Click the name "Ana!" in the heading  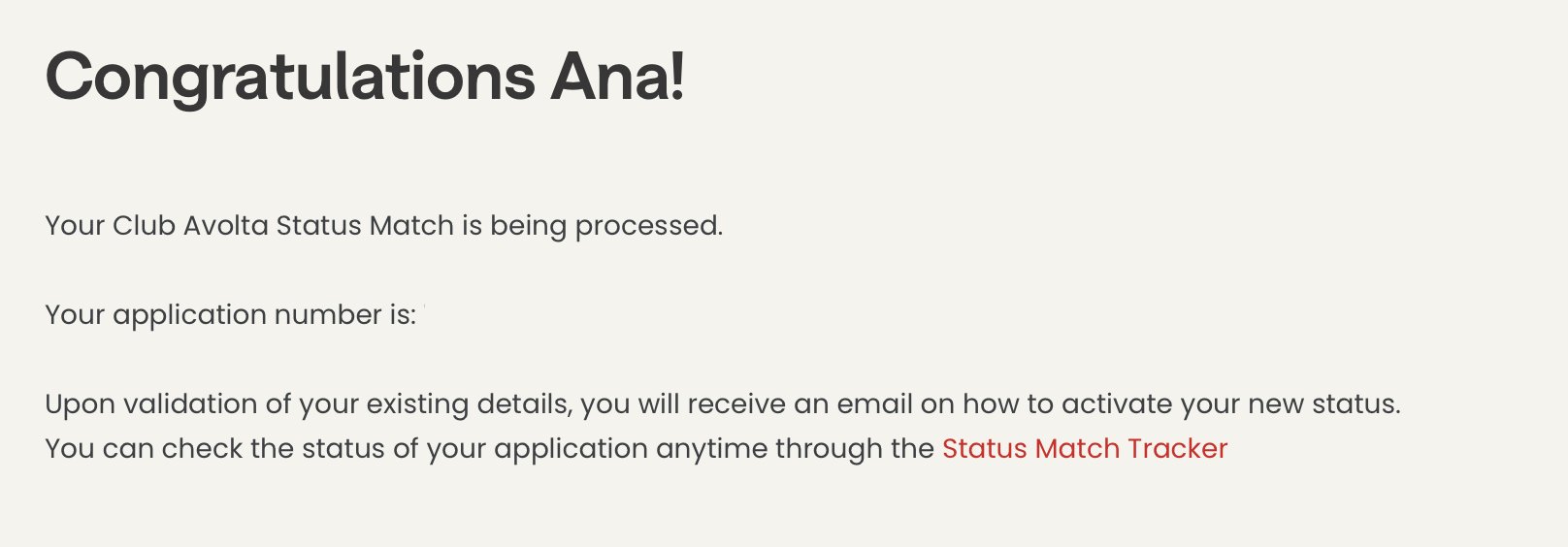click(x=618, y=77)
